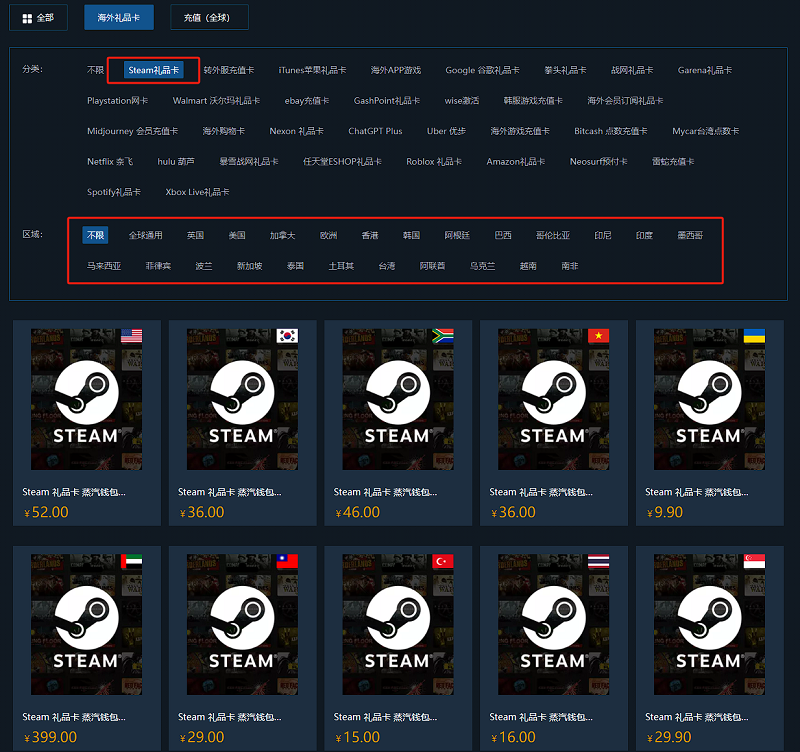Select the Garena礼品卡 category

(x=705, y=70)
